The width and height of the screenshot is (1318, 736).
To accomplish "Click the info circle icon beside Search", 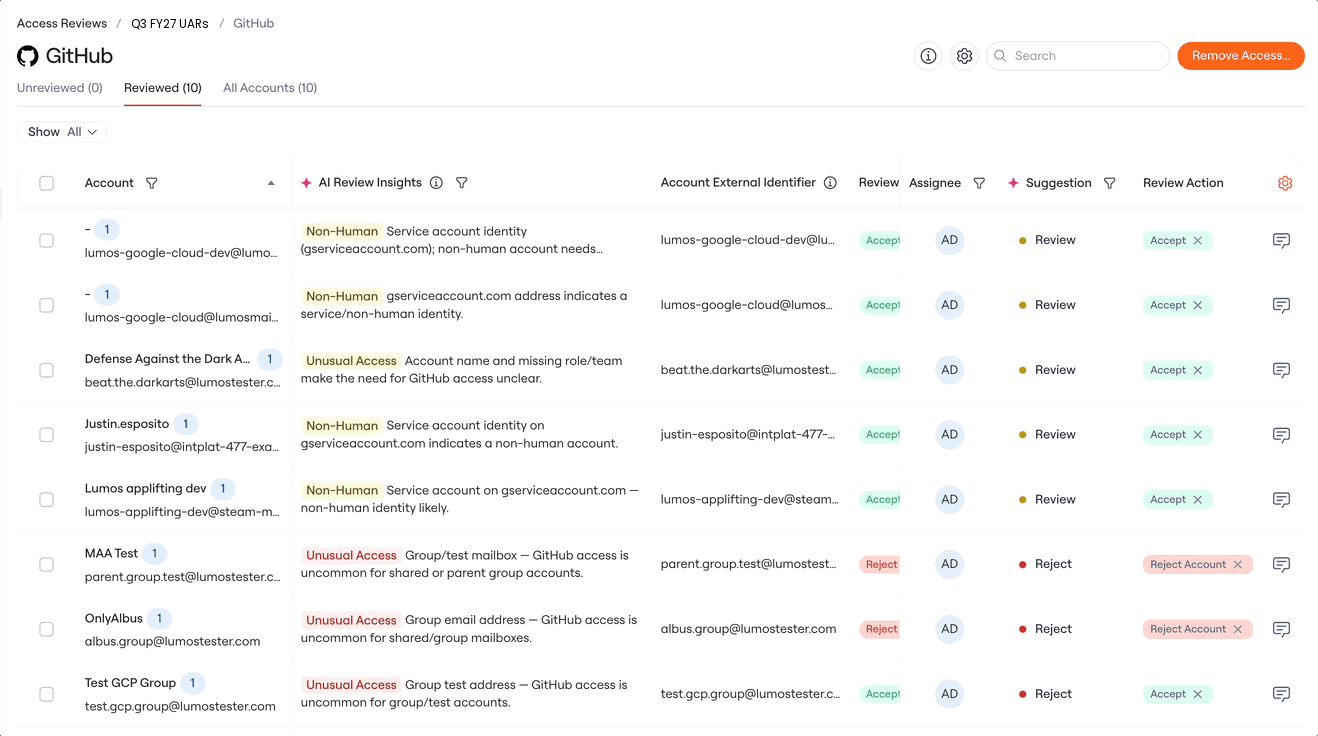I will point(928,56).
